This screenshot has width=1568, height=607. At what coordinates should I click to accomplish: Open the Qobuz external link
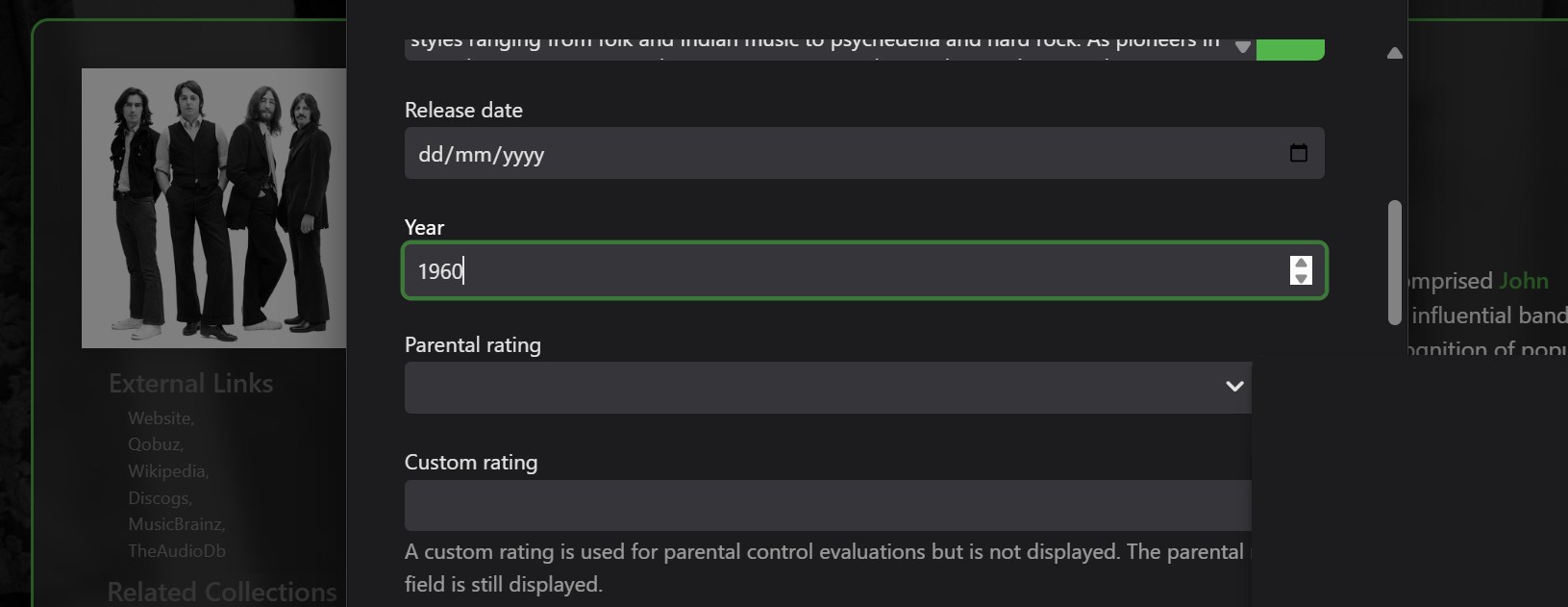[x=155, y=444]
